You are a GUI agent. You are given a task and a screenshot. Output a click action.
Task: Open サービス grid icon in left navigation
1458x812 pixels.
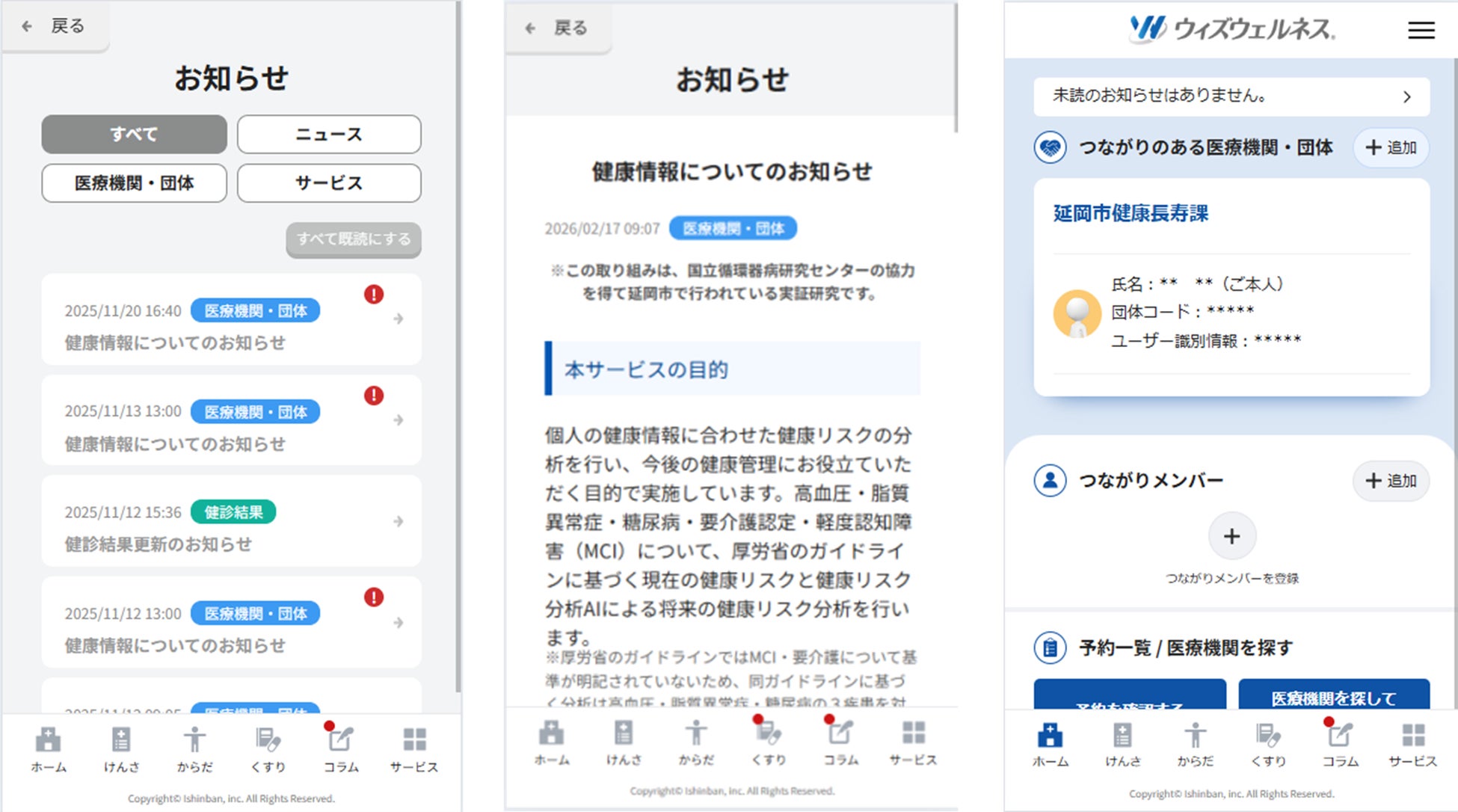414,740
